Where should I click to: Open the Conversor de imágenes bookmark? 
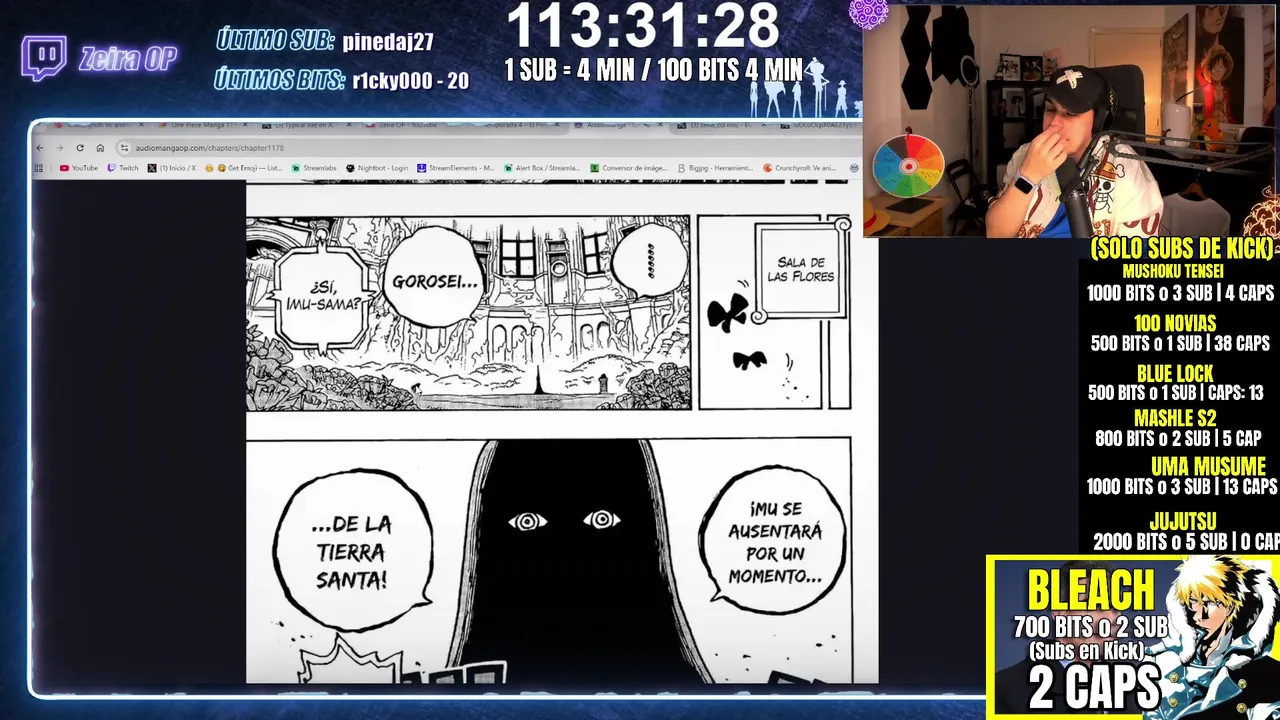tap(629, 168)
